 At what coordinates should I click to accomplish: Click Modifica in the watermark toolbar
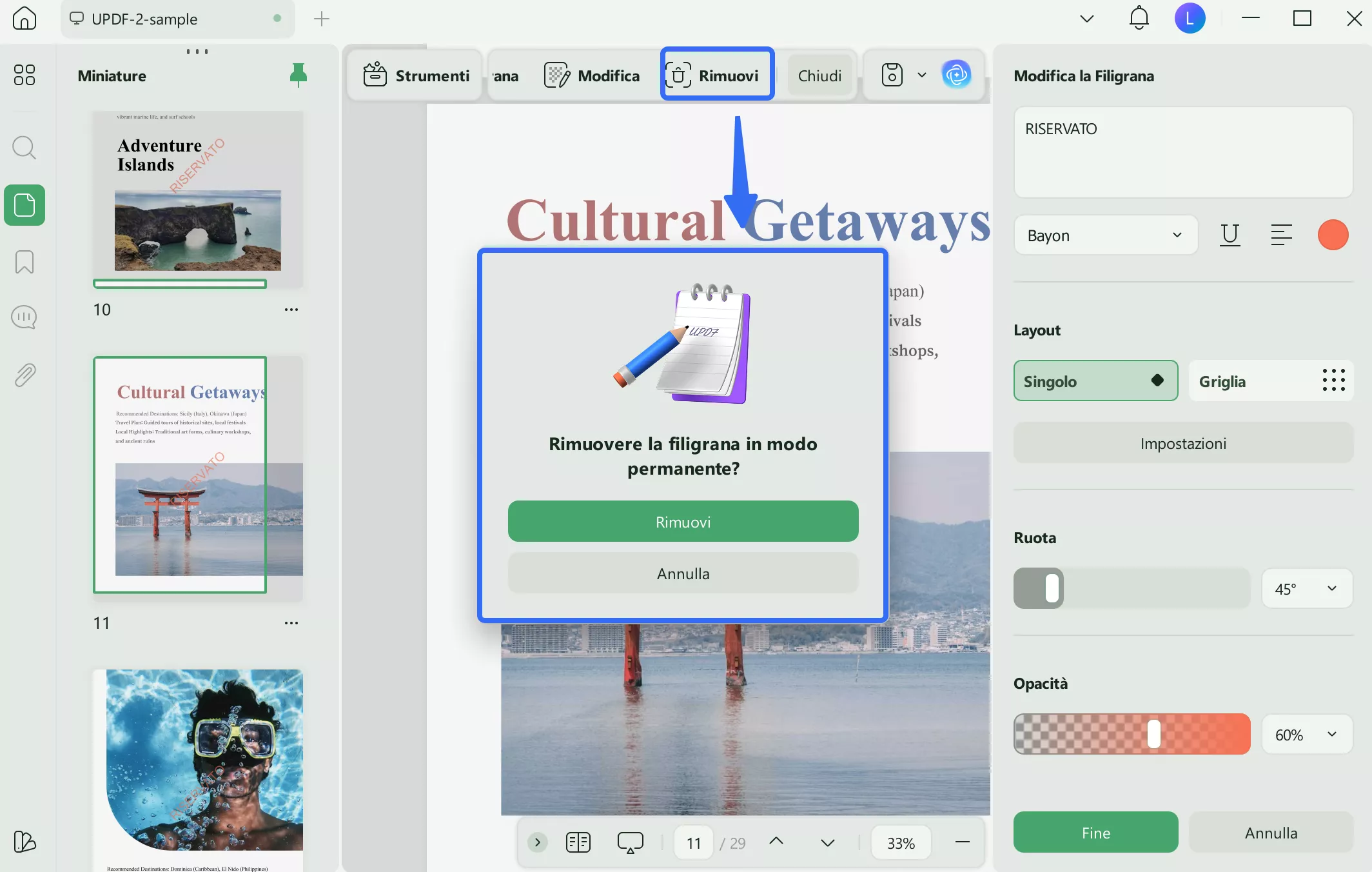tap(592, 75)
